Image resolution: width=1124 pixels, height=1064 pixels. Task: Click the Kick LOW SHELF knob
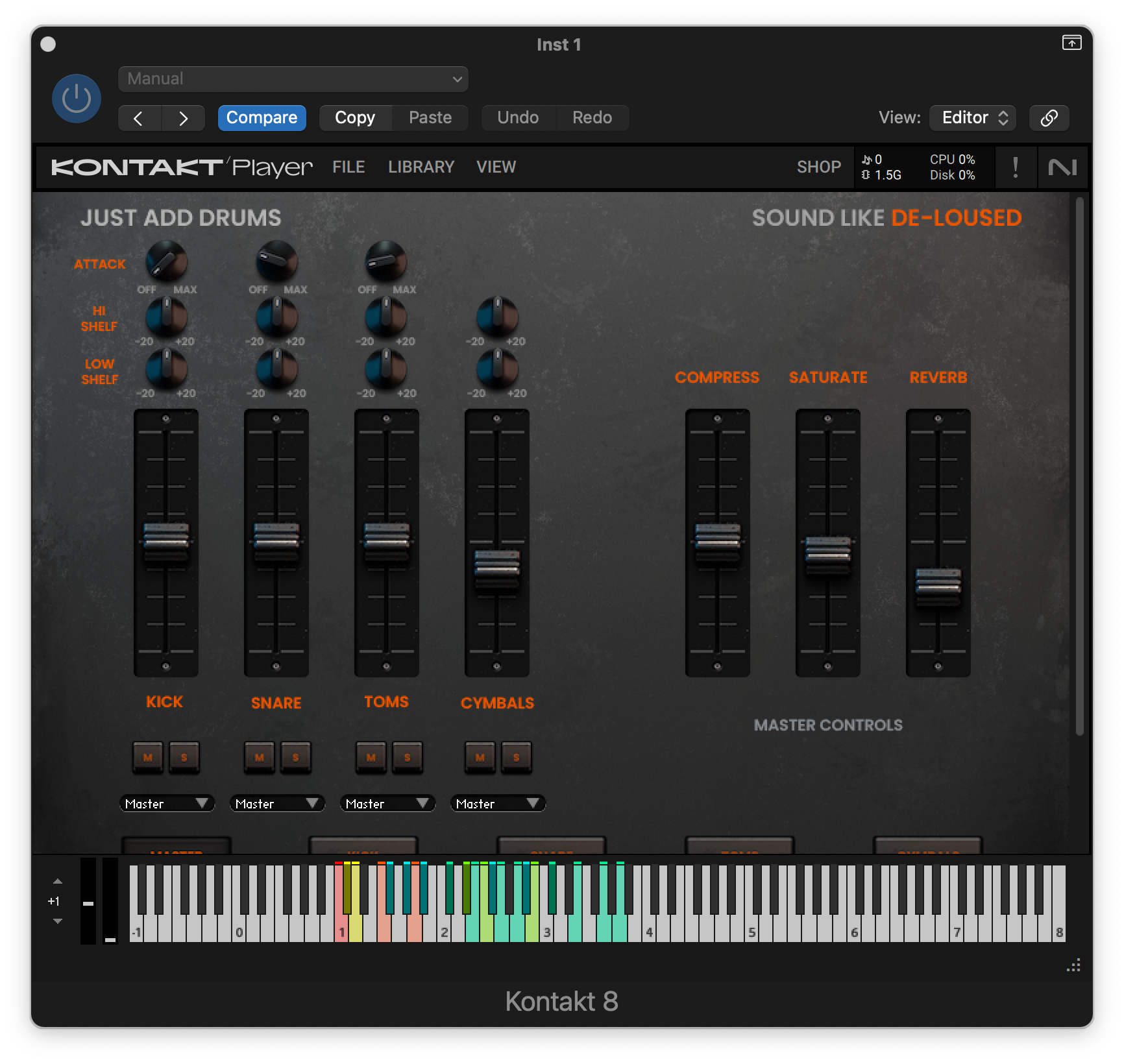(x=167, y=369)
